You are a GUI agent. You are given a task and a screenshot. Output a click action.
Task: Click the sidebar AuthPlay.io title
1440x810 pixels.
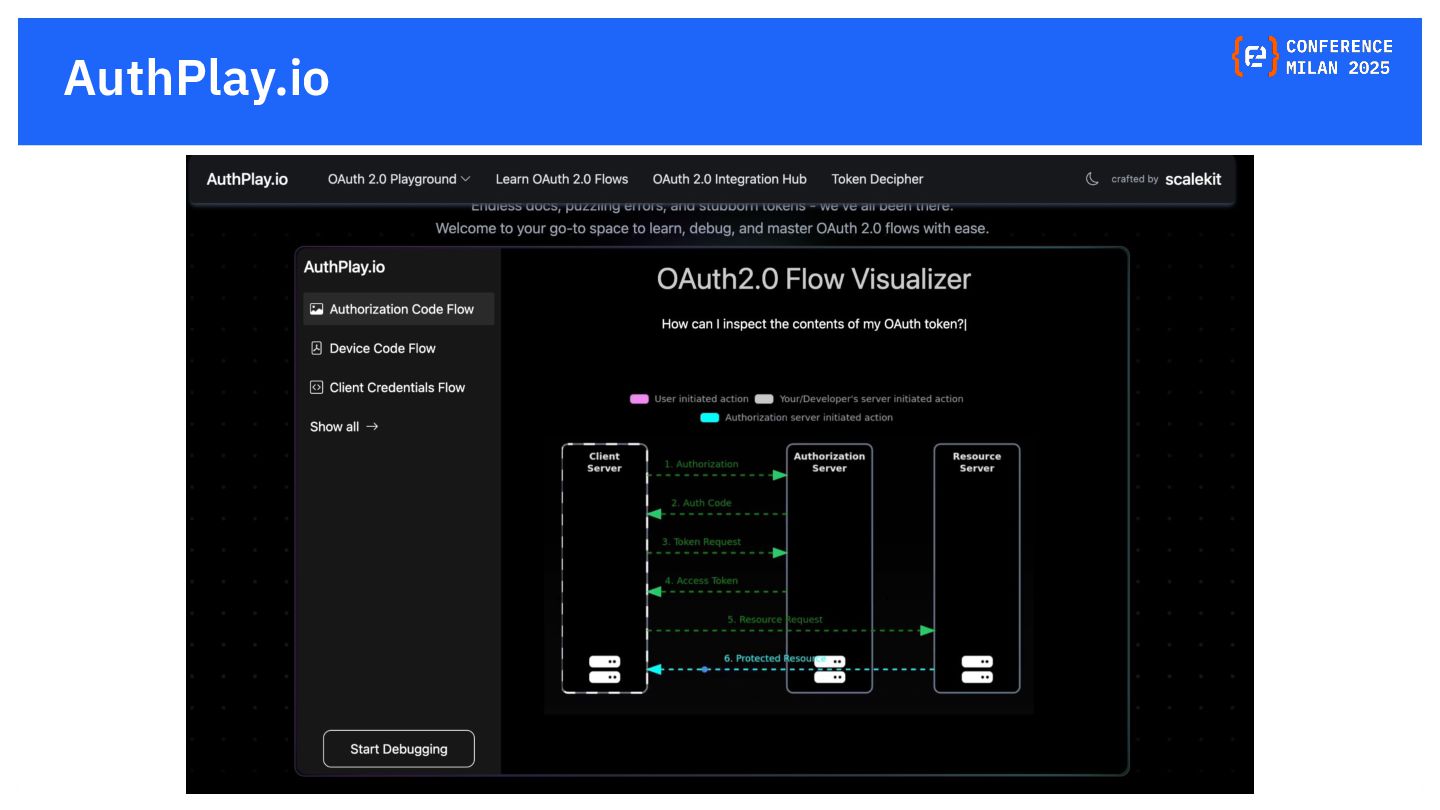tap(344, 267)
